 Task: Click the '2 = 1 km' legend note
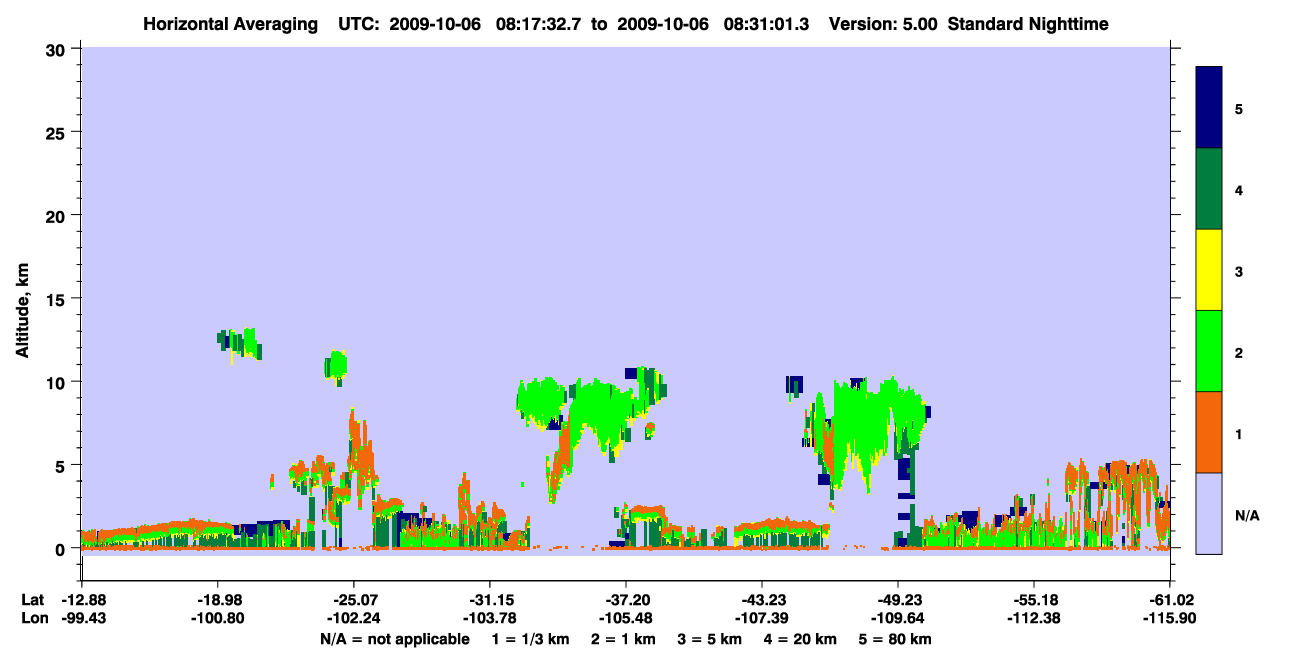622,639
